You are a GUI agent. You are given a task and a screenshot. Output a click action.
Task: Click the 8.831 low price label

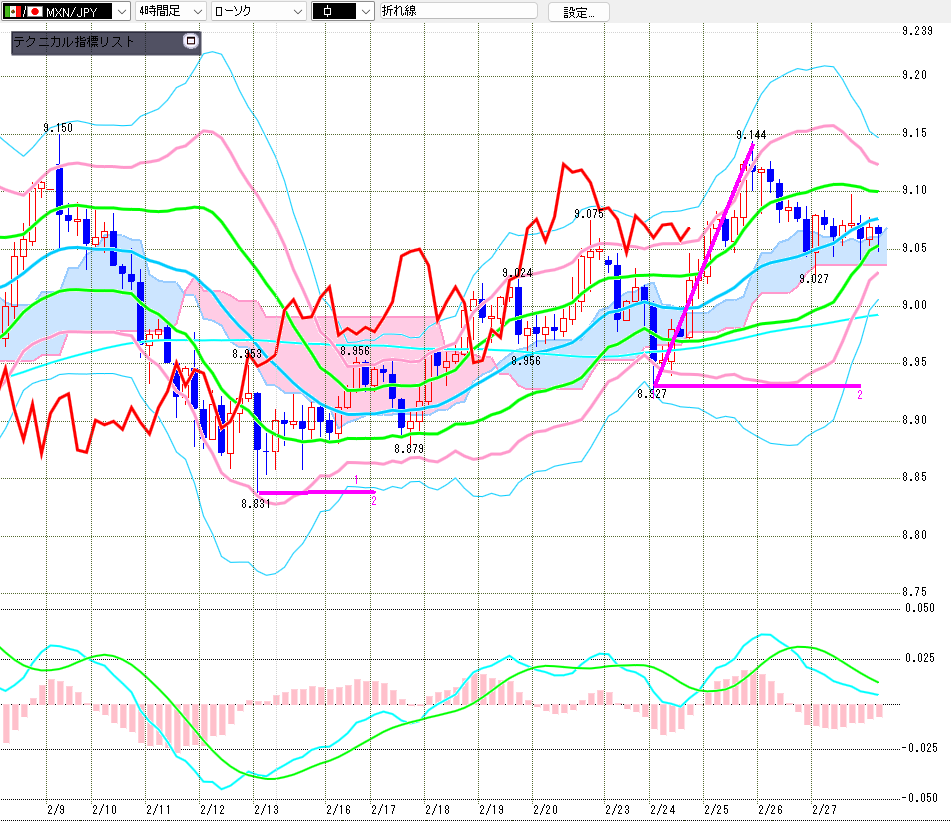coord(255,504)
